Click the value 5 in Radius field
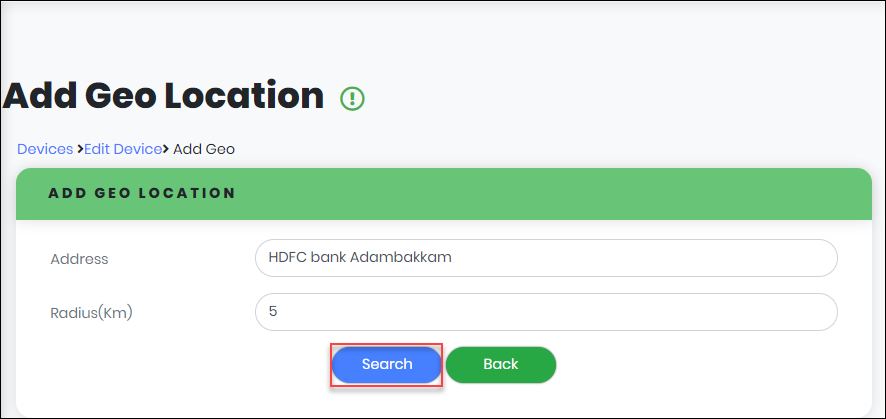 (x=273, y=312)
